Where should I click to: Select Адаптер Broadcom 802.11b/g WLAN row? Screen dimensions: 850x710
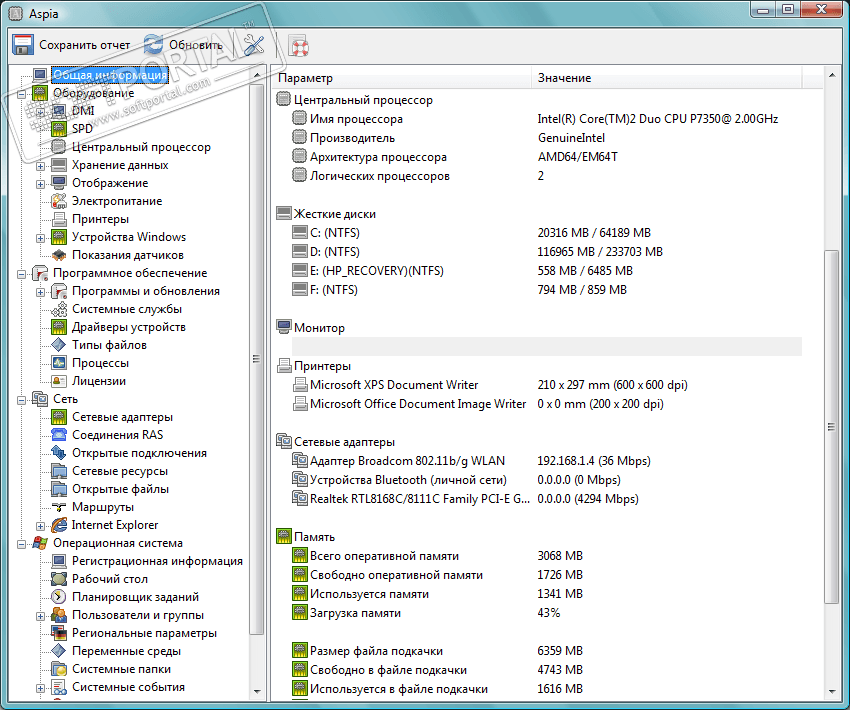point(546,461)
